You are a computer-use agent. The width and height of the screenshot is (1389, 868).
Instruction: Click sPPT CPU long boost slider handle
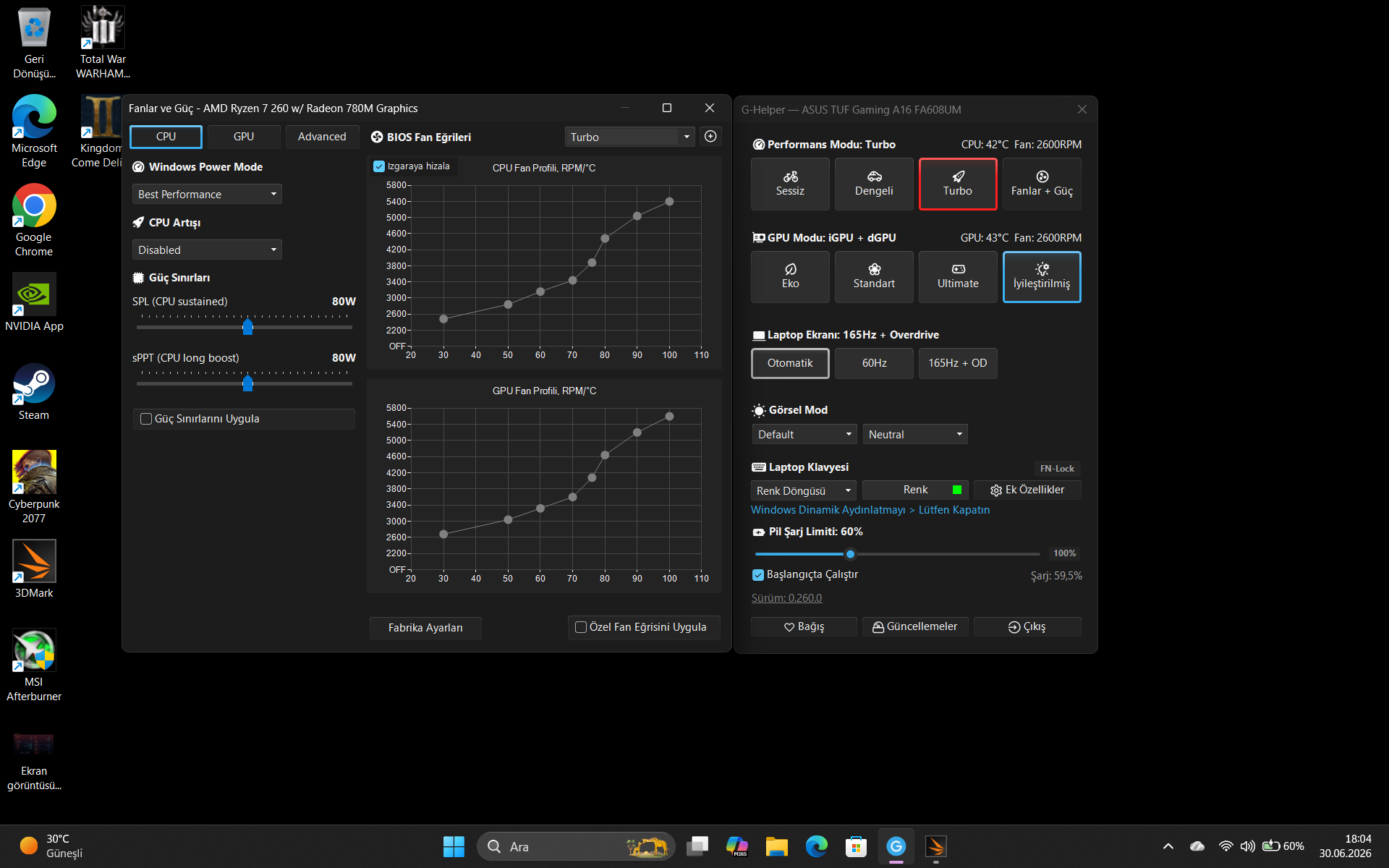[x=248, y=383]
